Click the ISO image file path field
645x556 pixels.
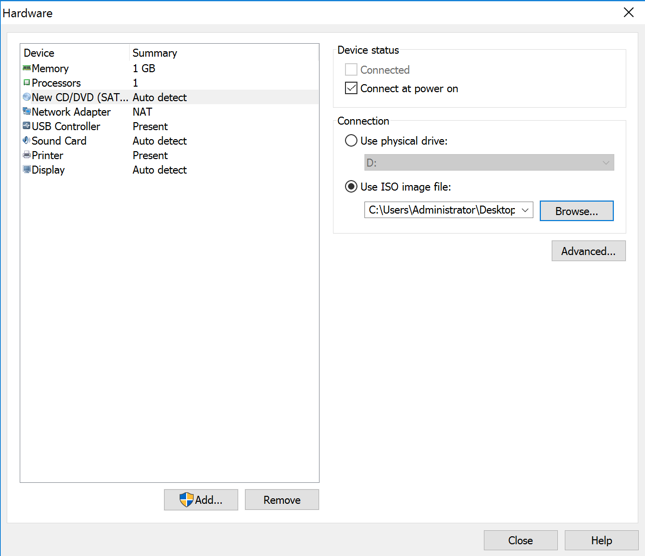[x=441, y=211]
